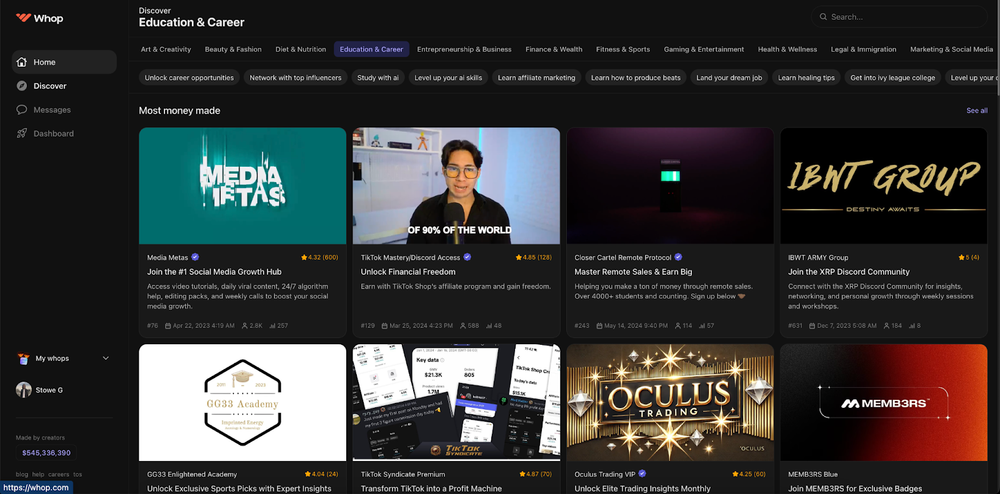
Task: Pick the Study with ai filter chip
Action: [x=378, y=78]
